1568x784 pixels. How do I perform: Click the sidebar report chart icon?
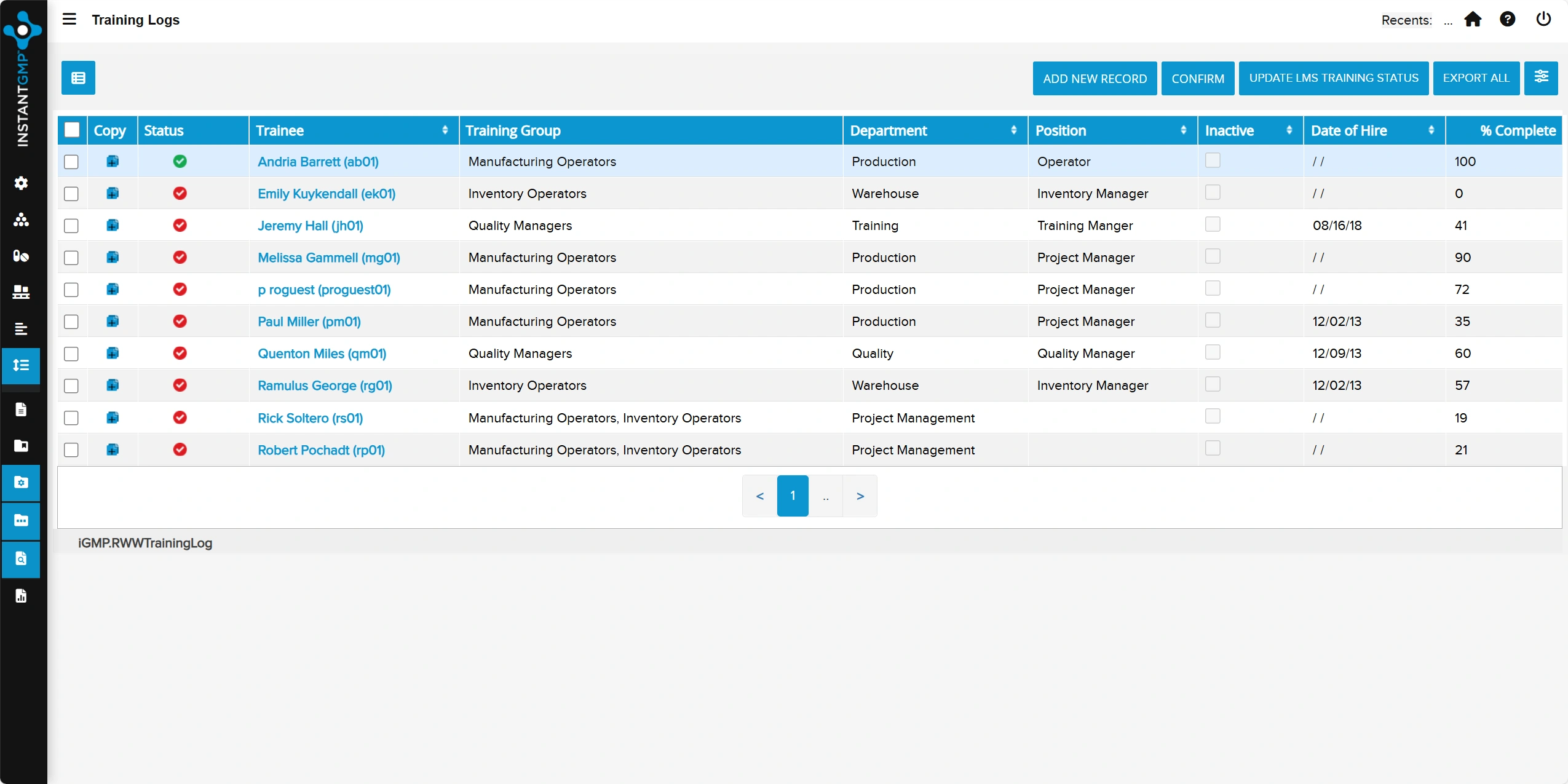21,595
